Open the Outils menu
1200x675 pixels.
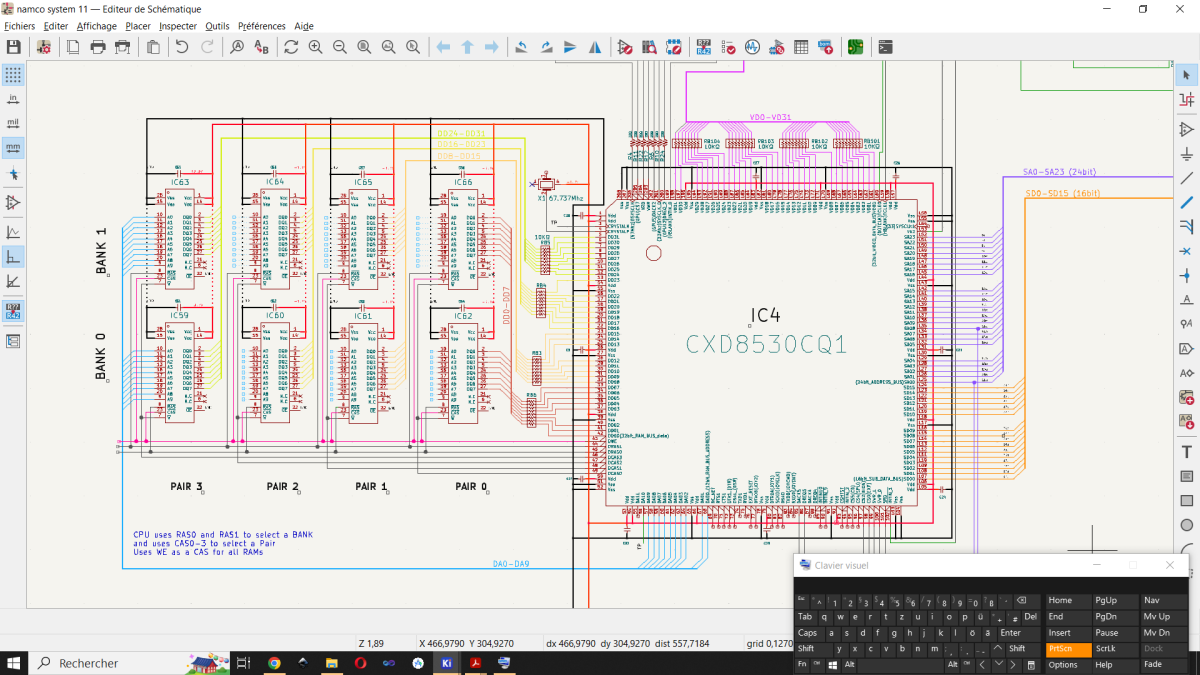pyautogui.click(x=217, y=26)
